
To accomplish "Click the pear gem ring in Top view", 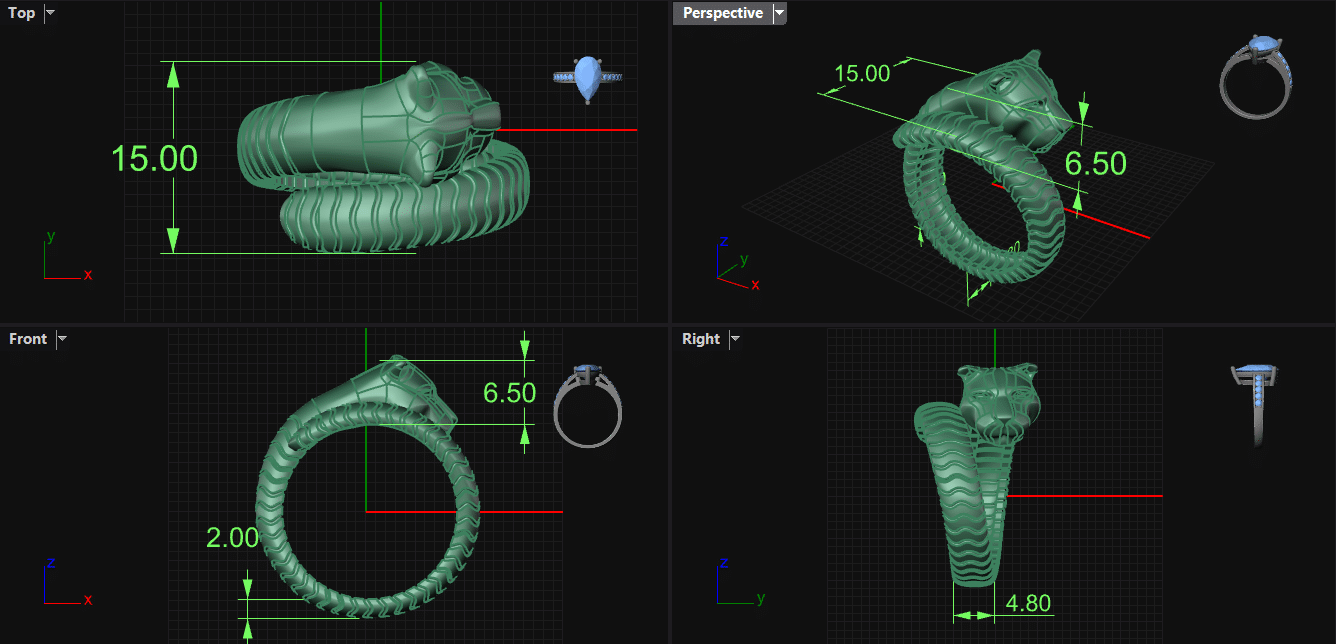I will click(587, 78).
